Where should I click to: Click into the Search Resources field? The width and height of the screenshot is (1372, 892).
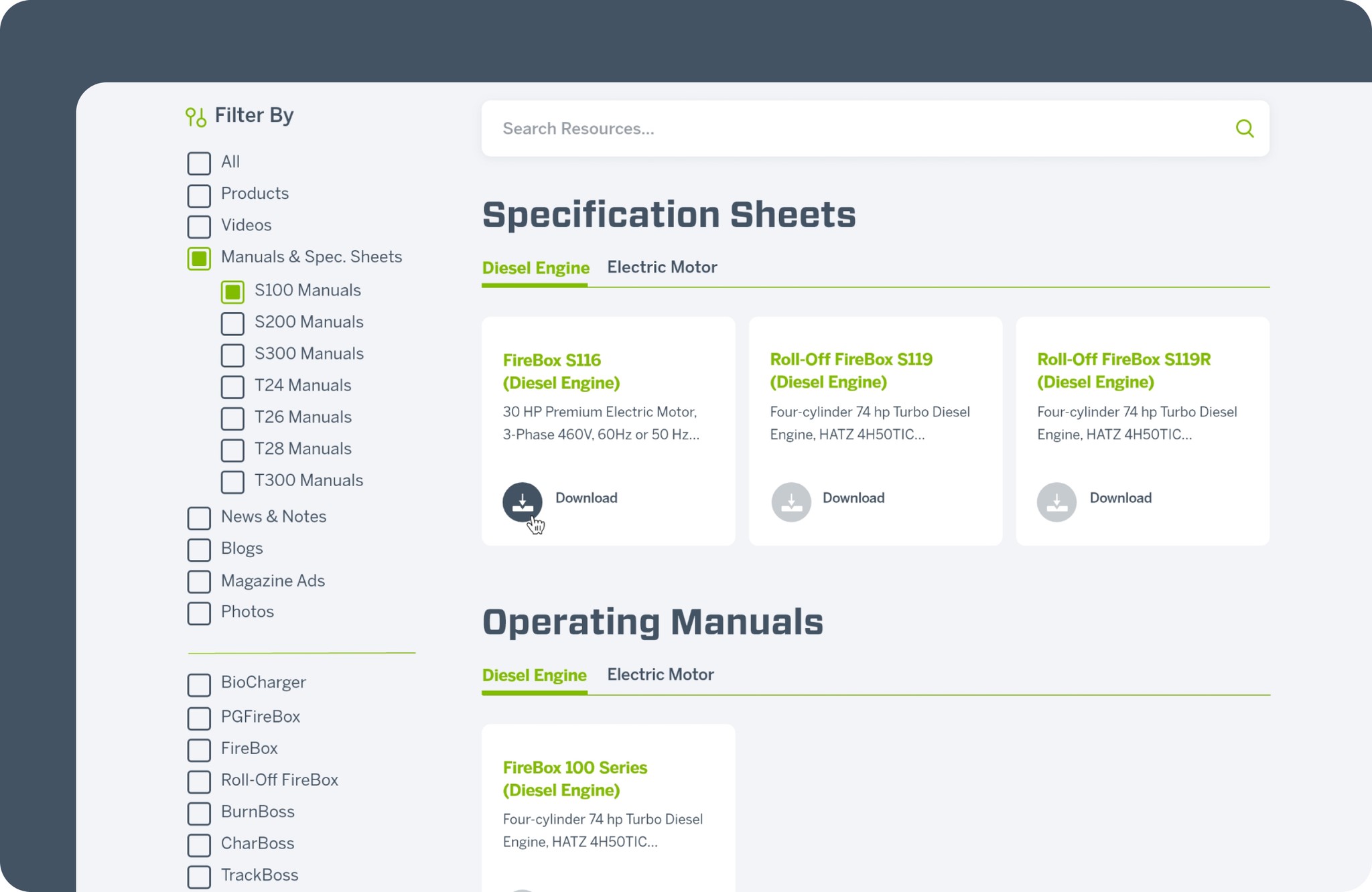(x=857, y=129)
